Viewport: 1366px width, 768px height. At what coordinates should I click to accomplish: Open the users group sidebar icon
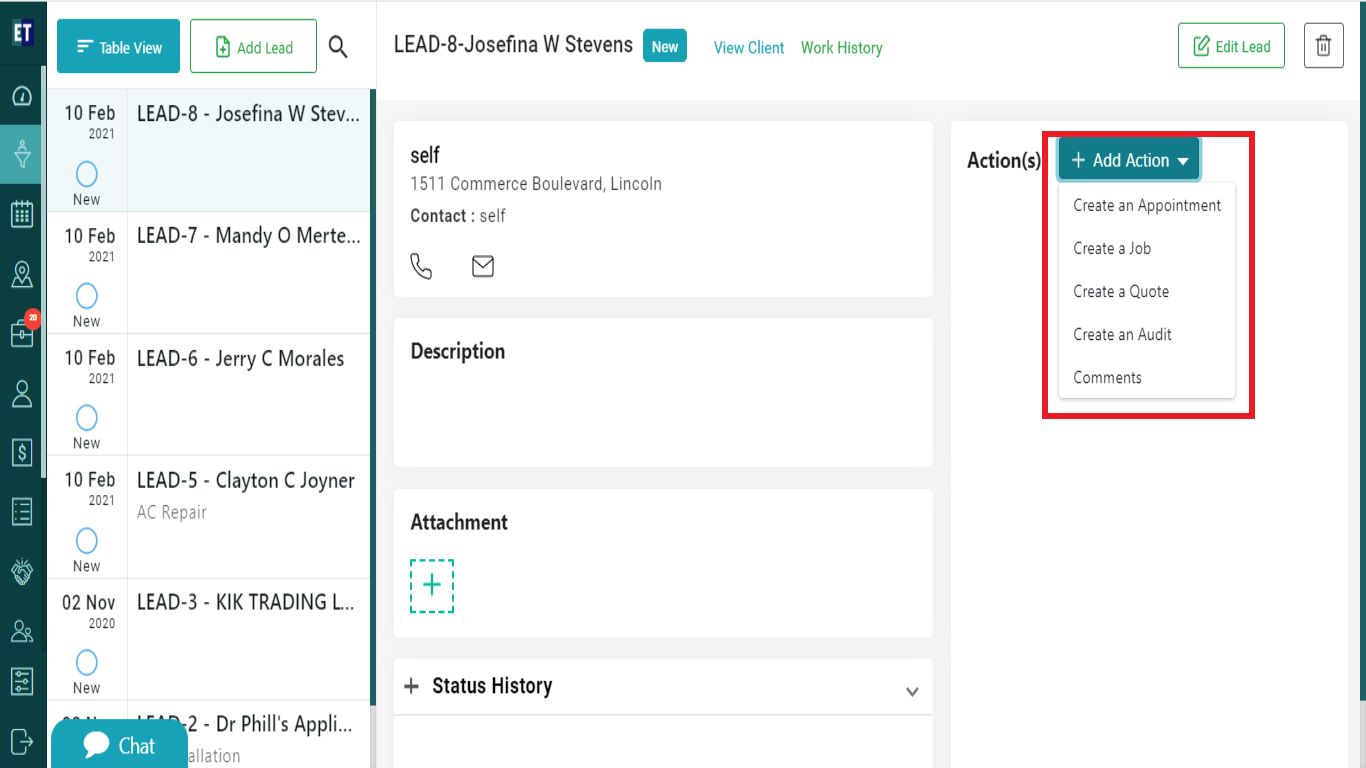(22, 631)
